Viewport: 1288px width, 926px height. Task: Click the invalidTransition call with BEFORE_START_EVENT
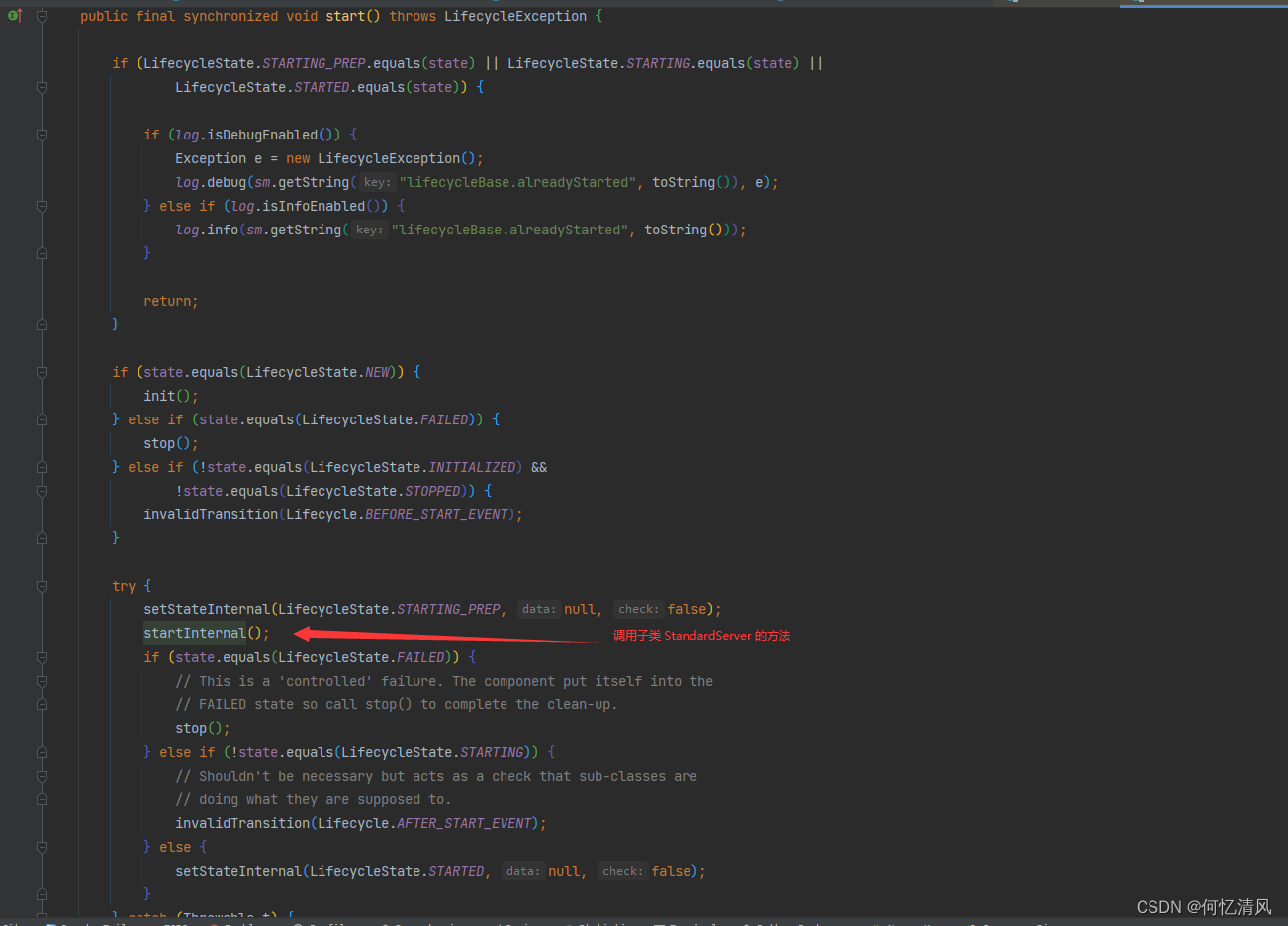[333, 514]
